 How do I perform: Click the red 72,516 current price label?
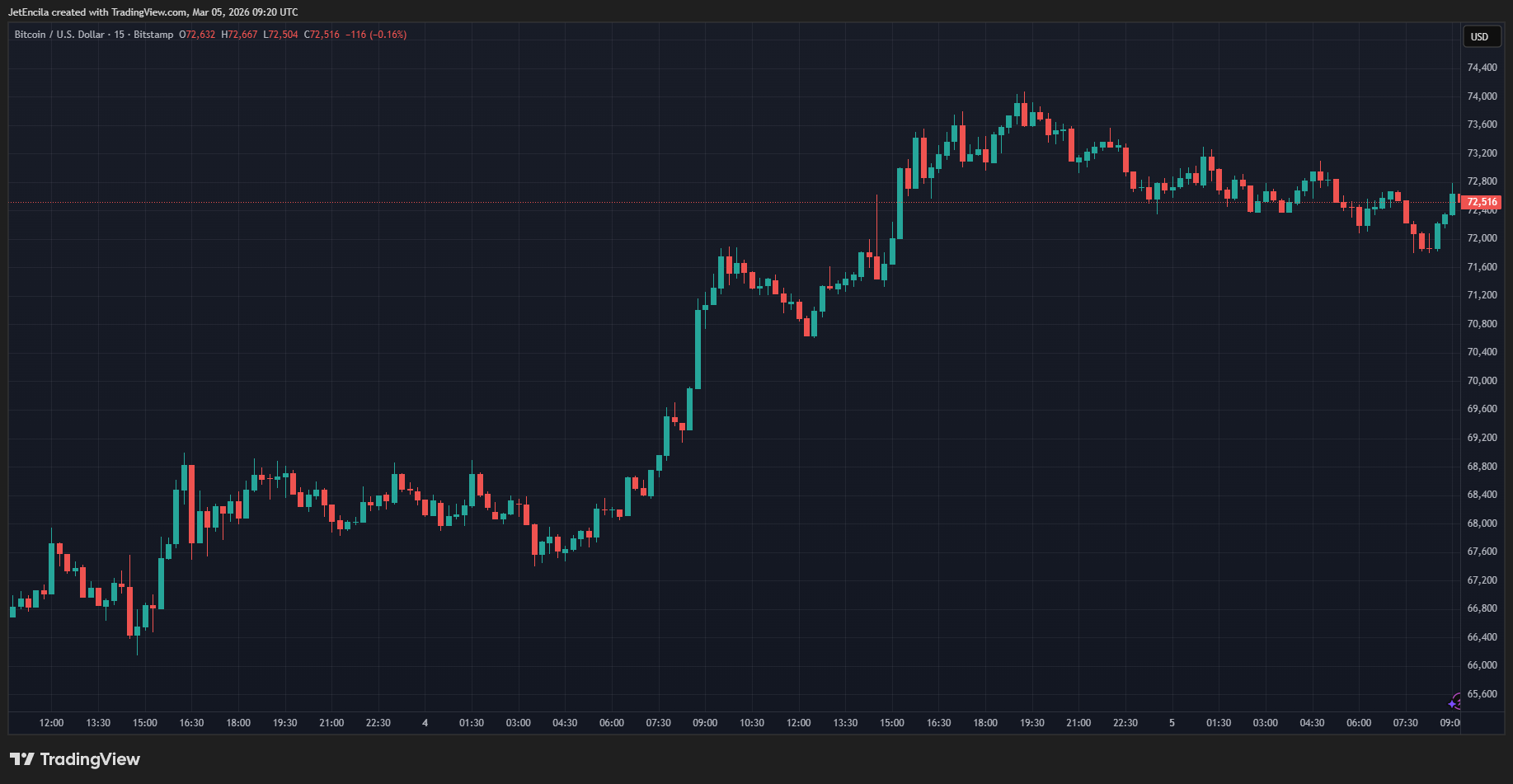pyautogui.click(x=1482, y=202)
